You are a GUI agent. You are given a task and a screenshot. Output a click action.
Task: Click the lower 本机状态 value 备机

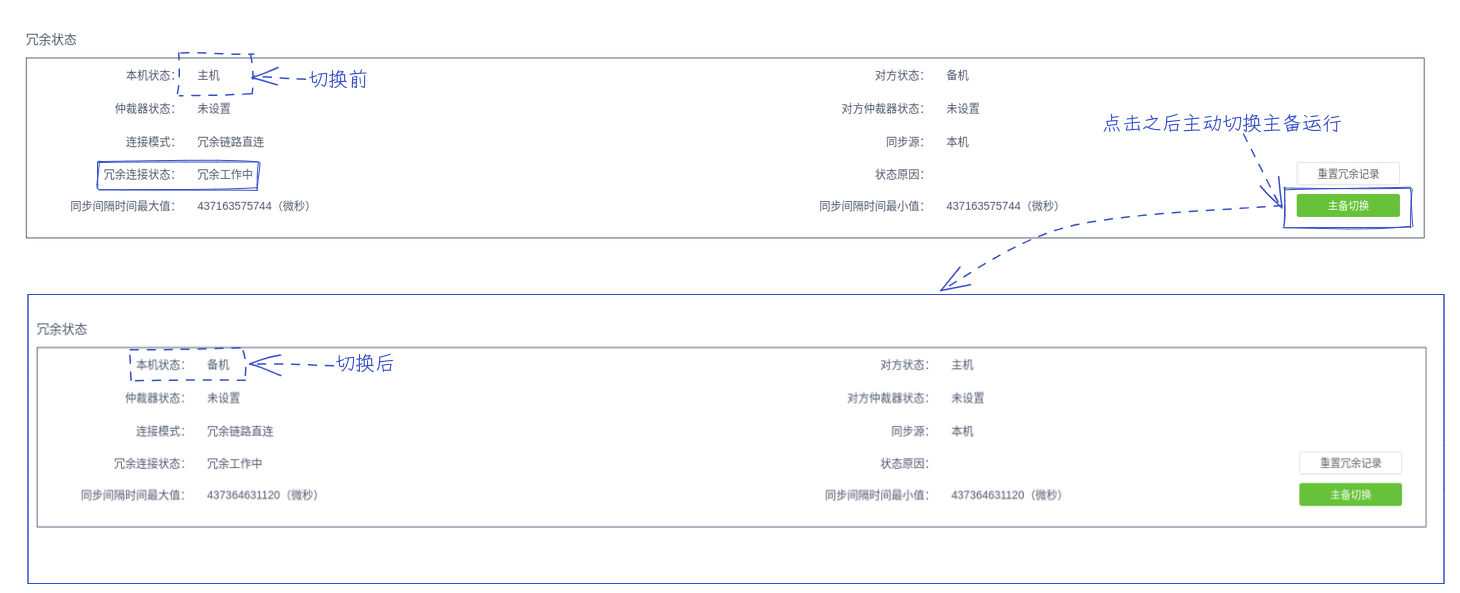point(218,365)
